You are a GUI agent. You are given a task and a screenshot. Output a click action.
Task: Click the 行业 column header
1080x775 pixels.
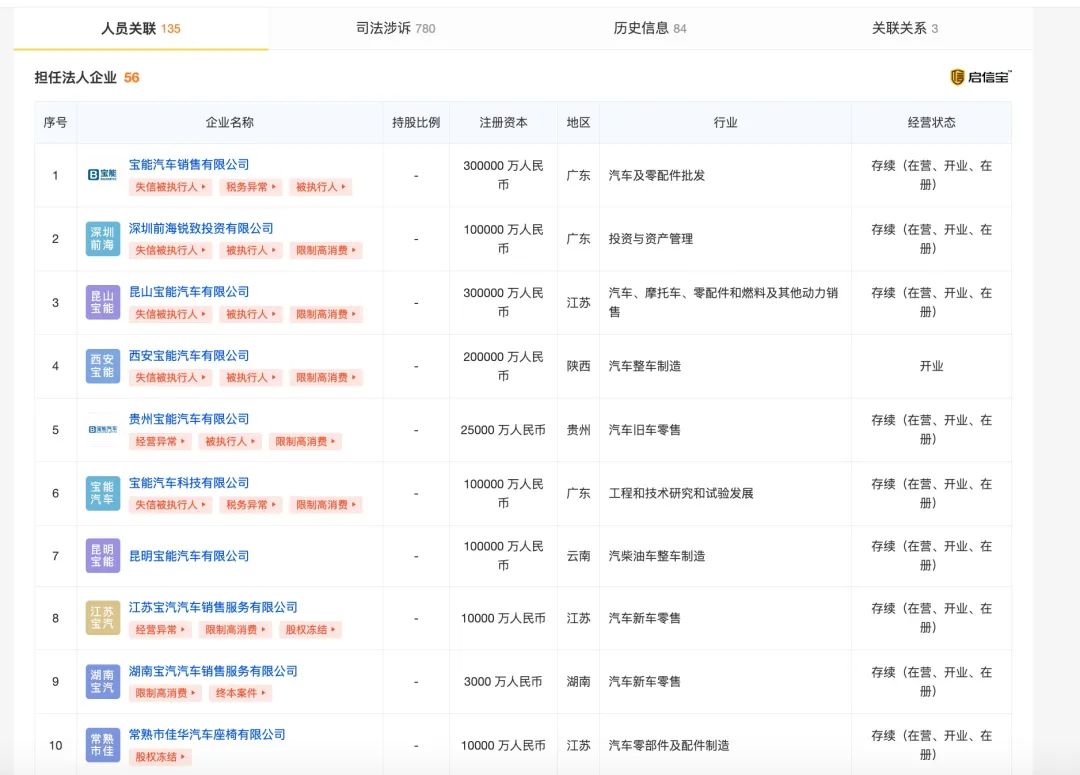click(x=725, y=123)
